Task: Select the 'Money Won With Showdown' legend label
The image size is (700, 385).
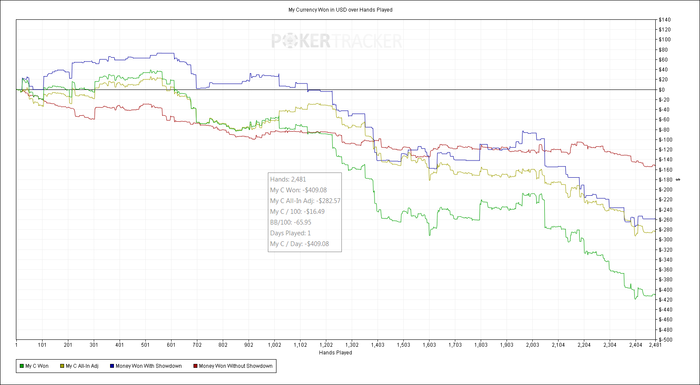Action: tap(148, 366)
